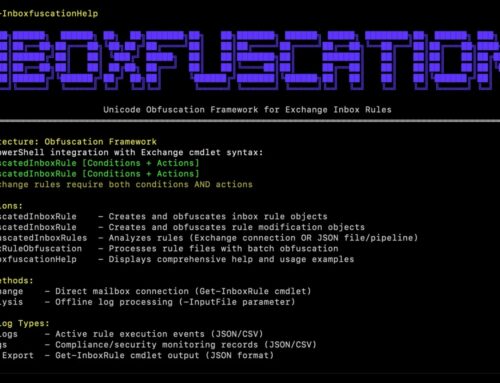Click the tagline "Unicode Obfuscation Framework for Exchange Inbox Rules"
Screen dimensions: 500x383
tap(247, 110)
